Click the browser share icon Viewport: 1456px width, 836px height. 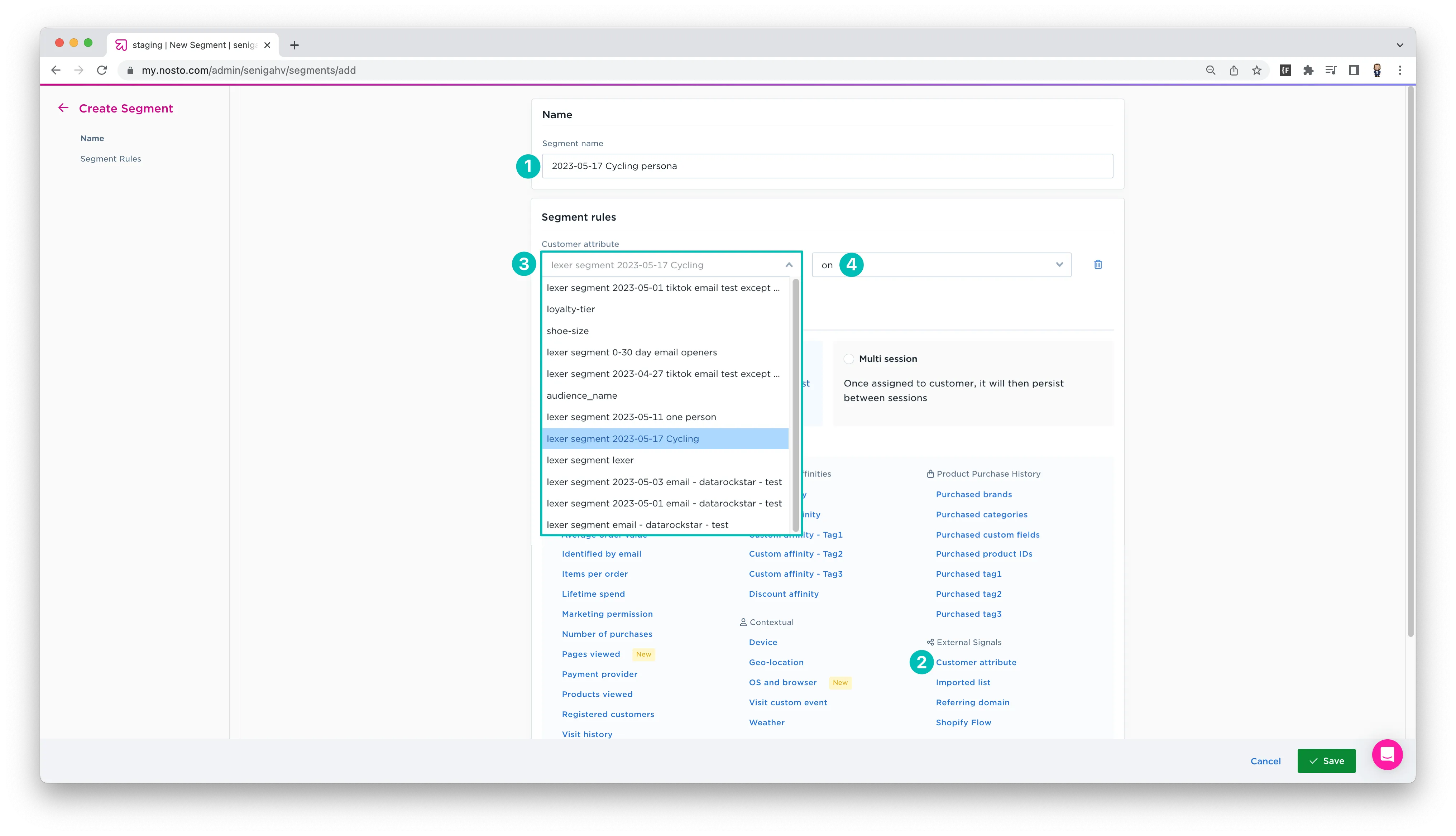click(1234, 70)
